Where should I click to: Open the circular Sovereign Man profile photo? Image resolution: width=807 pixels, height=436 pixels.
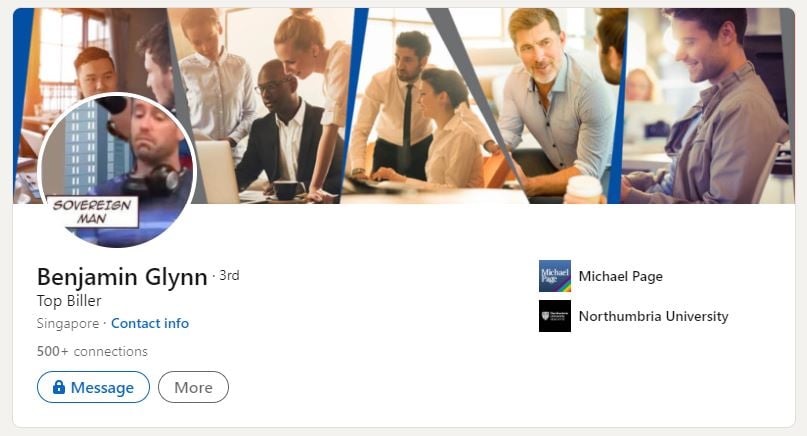coord(117,170)
